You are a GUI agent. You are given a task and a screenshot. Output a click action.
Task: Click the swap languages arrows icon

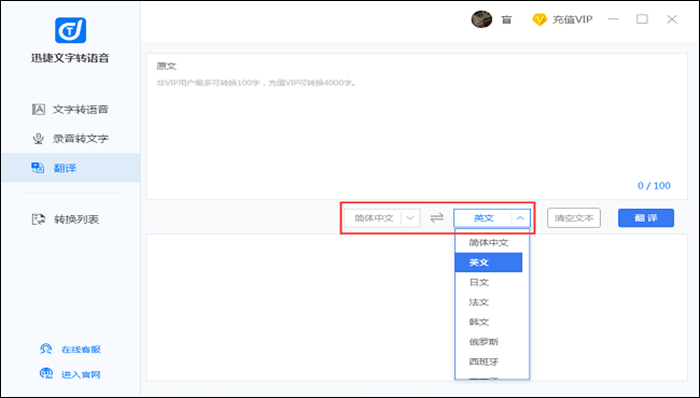[437, 218]
